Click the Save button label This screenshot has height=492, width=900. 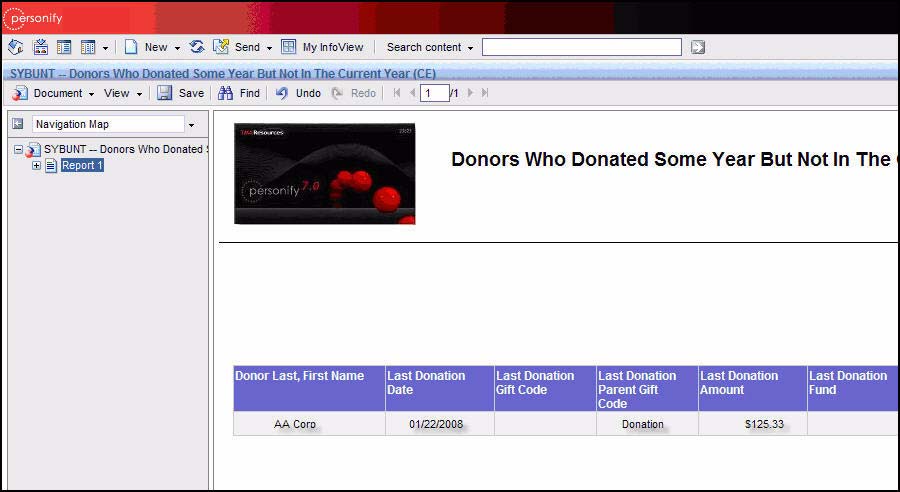coord(191,93)
